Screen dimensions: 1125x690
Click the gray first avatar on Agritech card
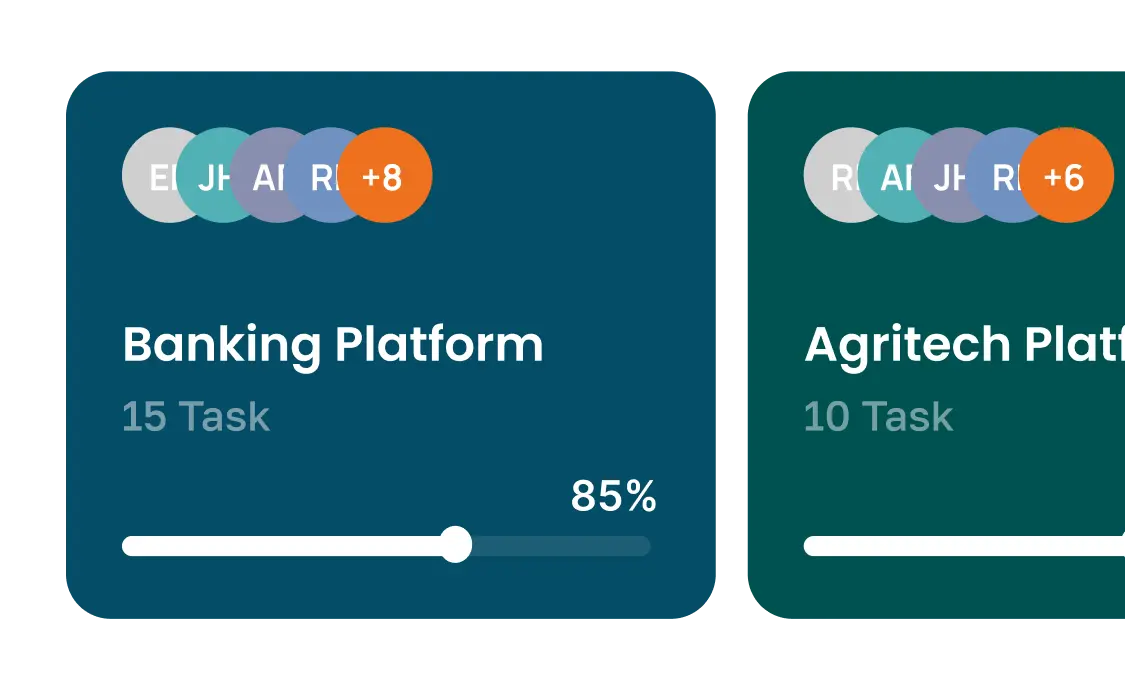point(832,176)
